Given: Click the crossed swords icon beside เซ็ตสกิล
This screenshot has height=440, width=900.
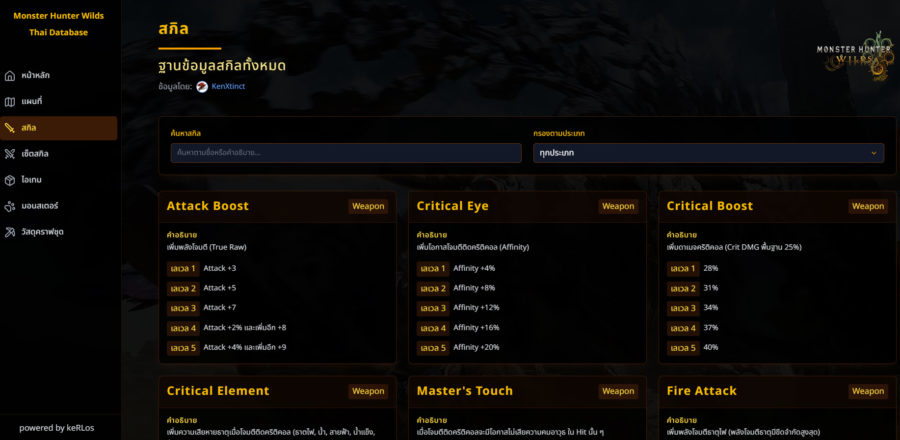Looking at the screenshot, I should tap(10, 154).
